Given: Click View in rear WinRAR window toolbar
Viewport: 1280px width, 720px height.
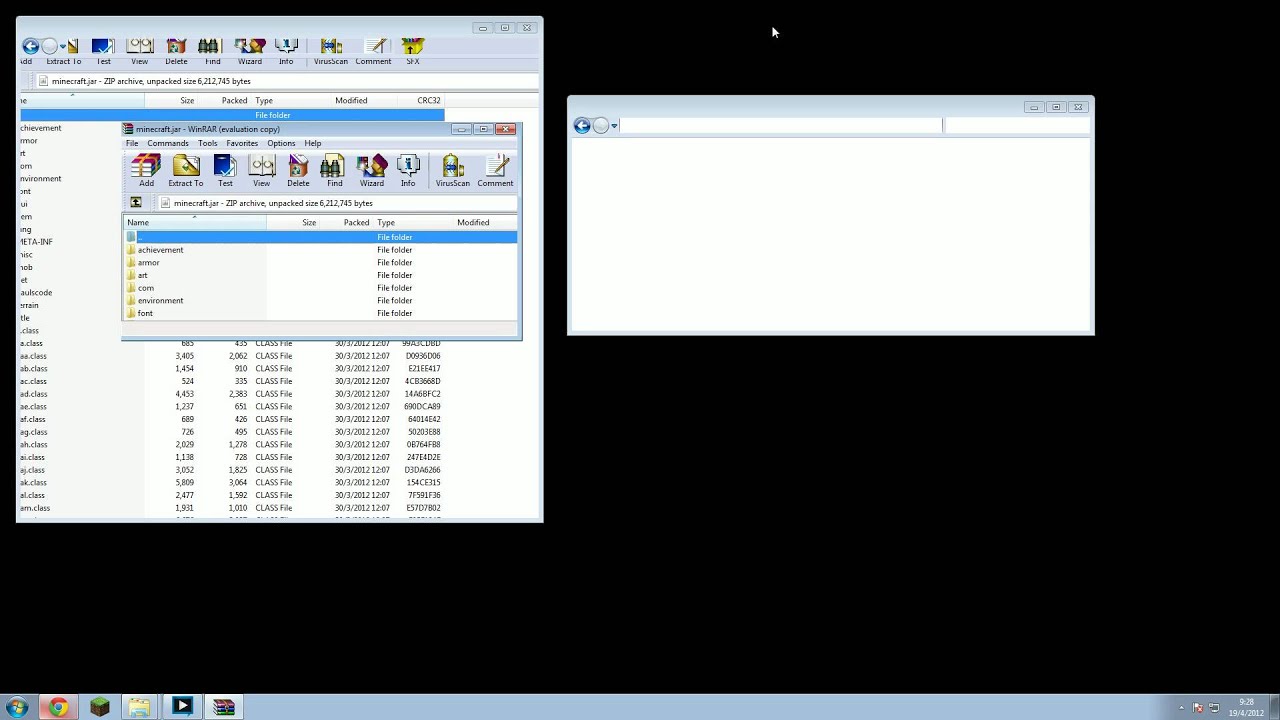Looking at the screenshot, I should tap(139, 52).
